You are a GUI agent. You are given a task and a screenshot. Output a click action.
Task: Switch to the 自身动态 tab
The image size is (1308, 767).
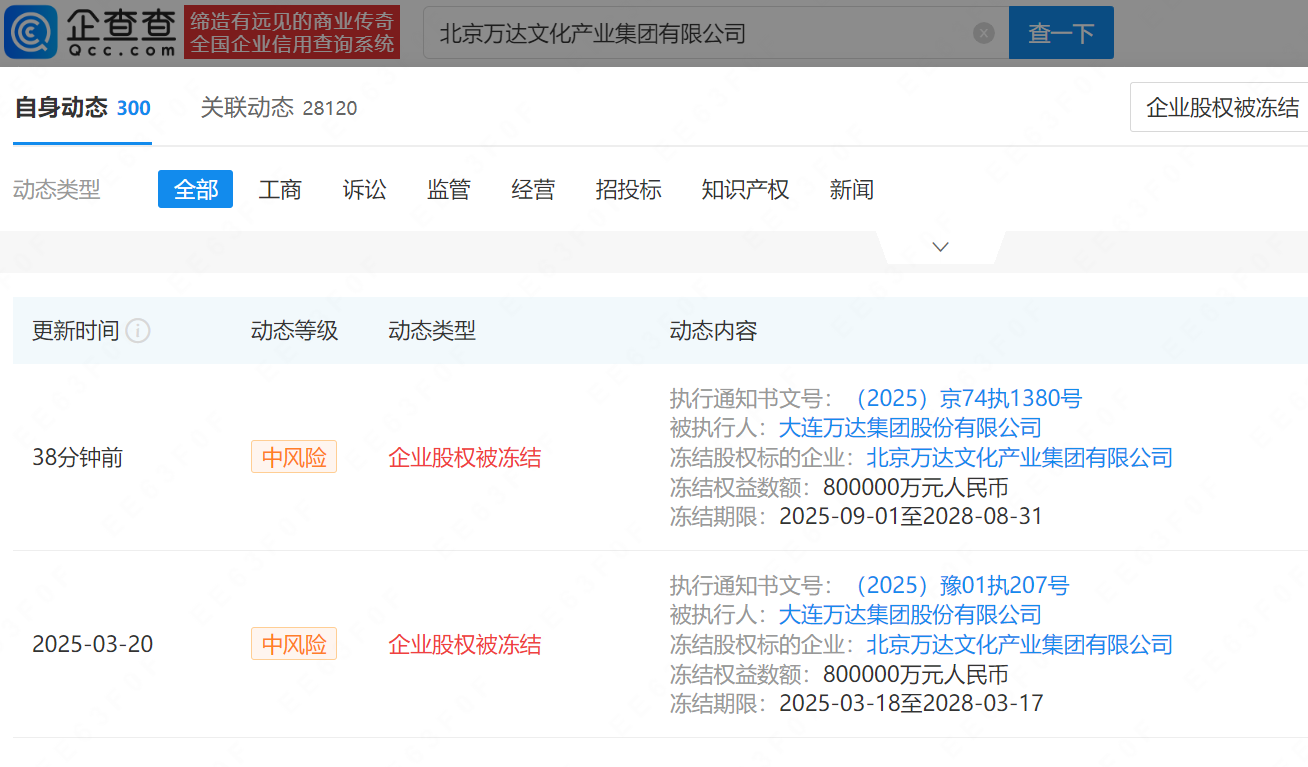click(82, 108)
